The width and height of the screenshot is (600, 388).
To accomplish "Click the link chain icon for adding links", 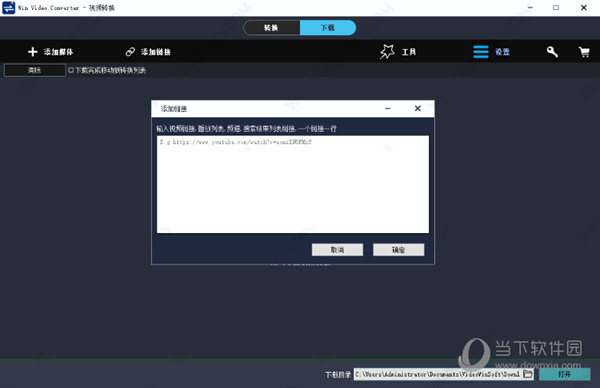I will (130, 52).
